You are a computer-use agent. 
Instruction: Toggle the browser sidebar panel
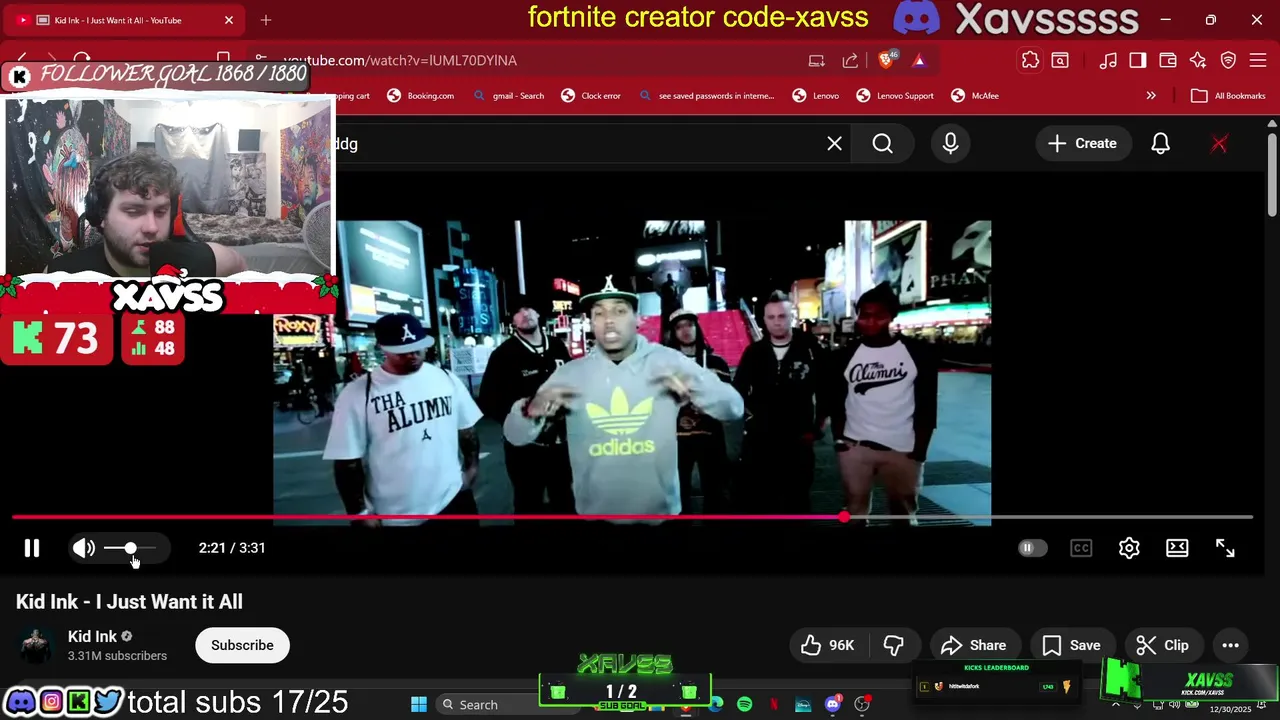(x=1137, y=61)
